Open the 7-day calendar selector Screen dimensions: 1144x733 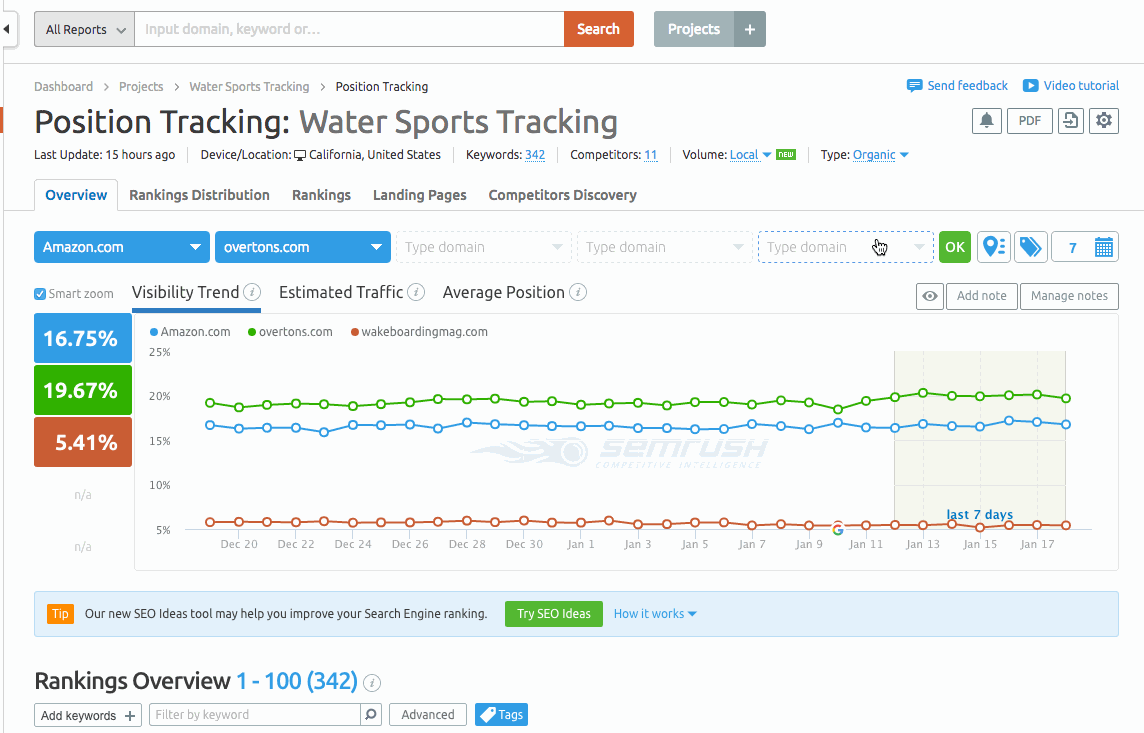(1084, 246)
